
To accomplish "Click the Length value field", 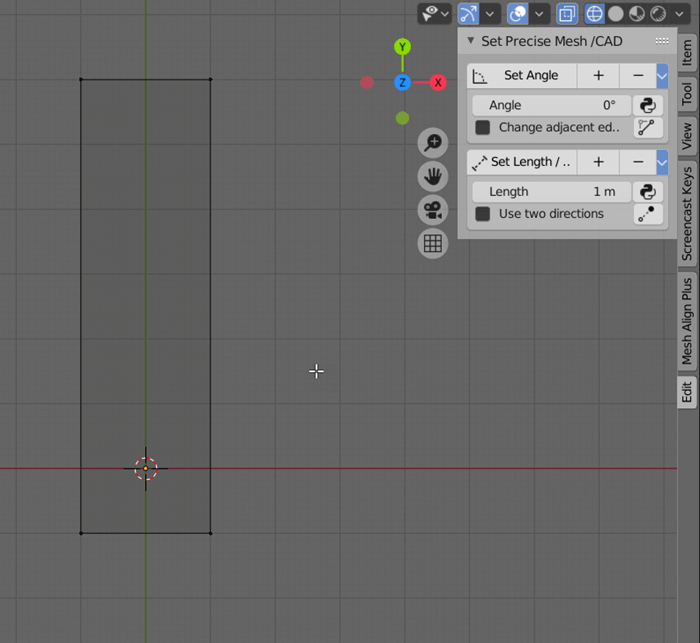I will (551, 192).
